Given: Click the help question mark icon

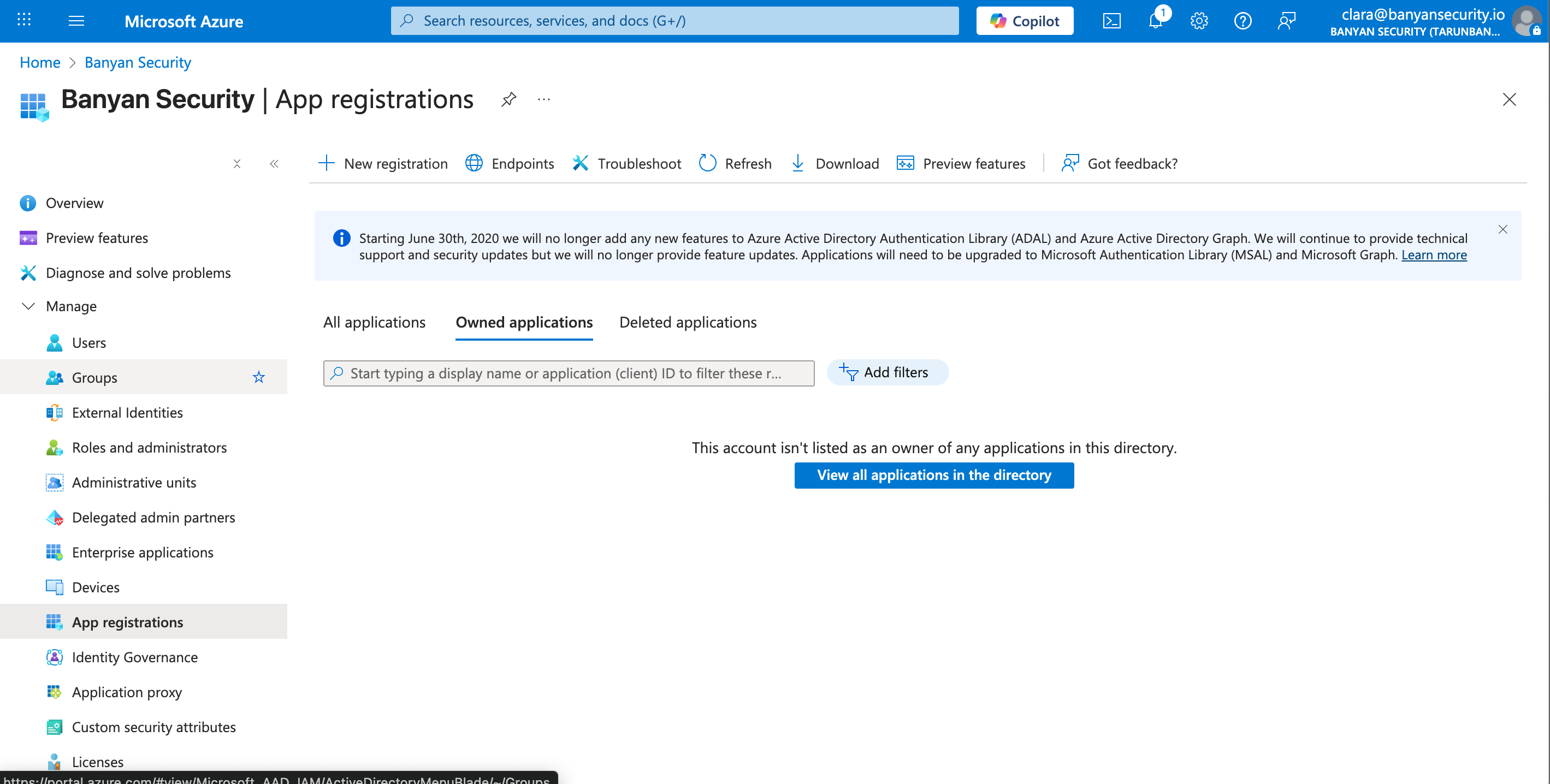Looking at the screenshot, I should pos(1242,21).
